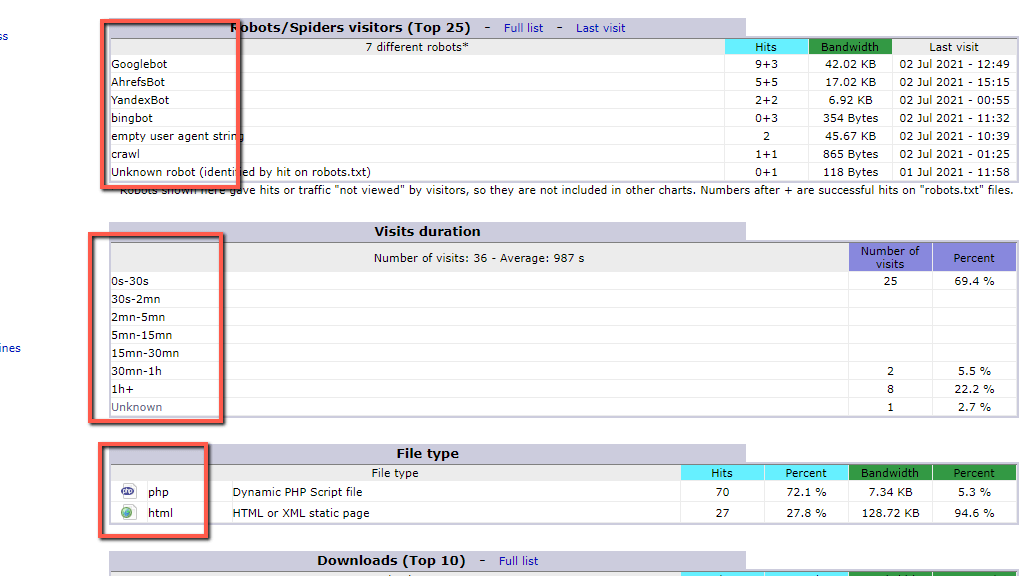Screen dimensions: 1024x576
Task: Click the empty user agent string entry
Action: coord(177,137)
